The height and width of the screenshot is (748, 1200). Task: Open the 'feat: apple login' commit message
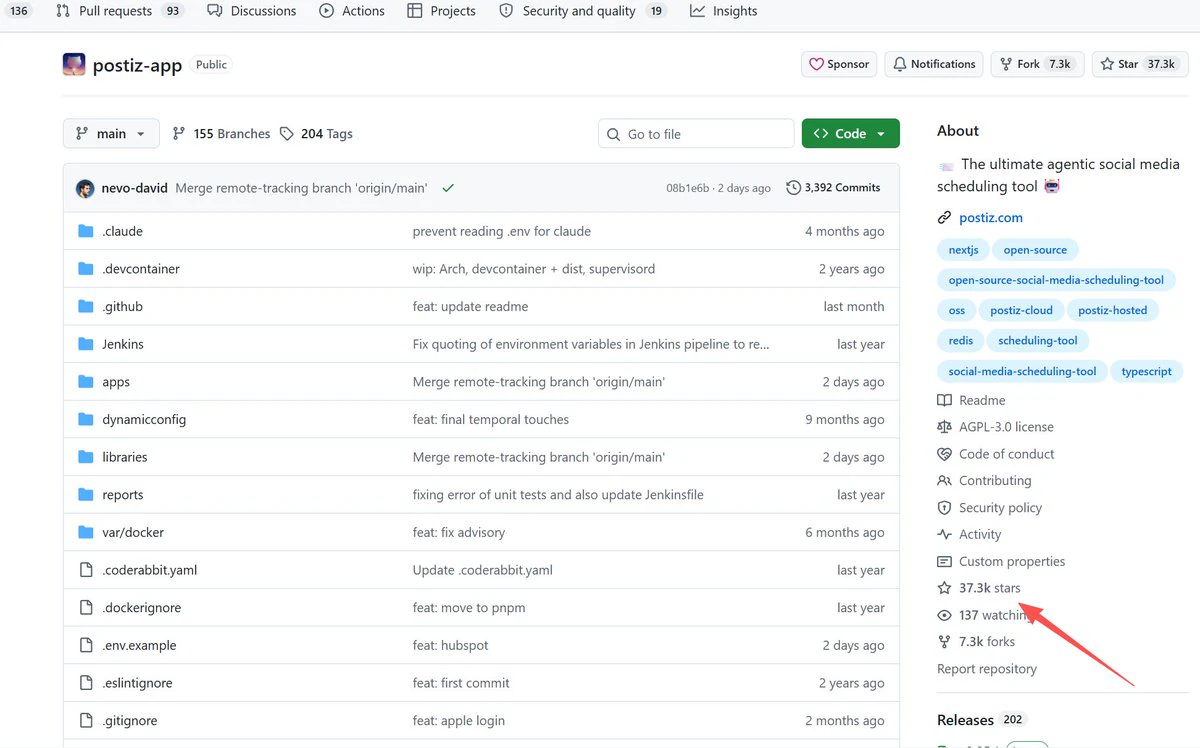(458, 721)
